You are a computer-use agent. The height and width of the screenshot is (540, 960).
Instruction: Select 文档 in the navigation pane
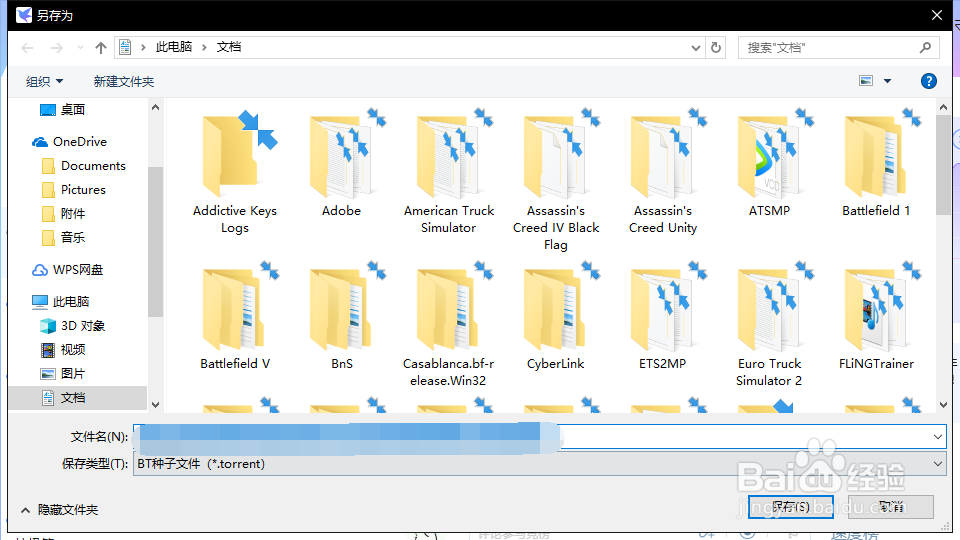[78, 397]
